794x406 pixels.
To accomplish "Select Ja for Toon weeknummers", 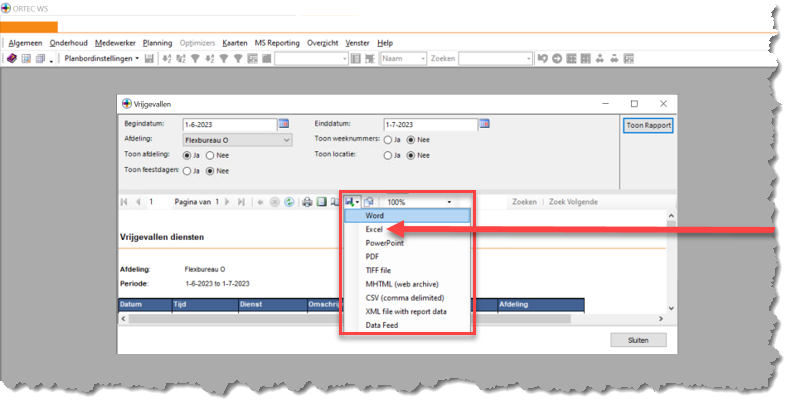I will coord(388,140).
